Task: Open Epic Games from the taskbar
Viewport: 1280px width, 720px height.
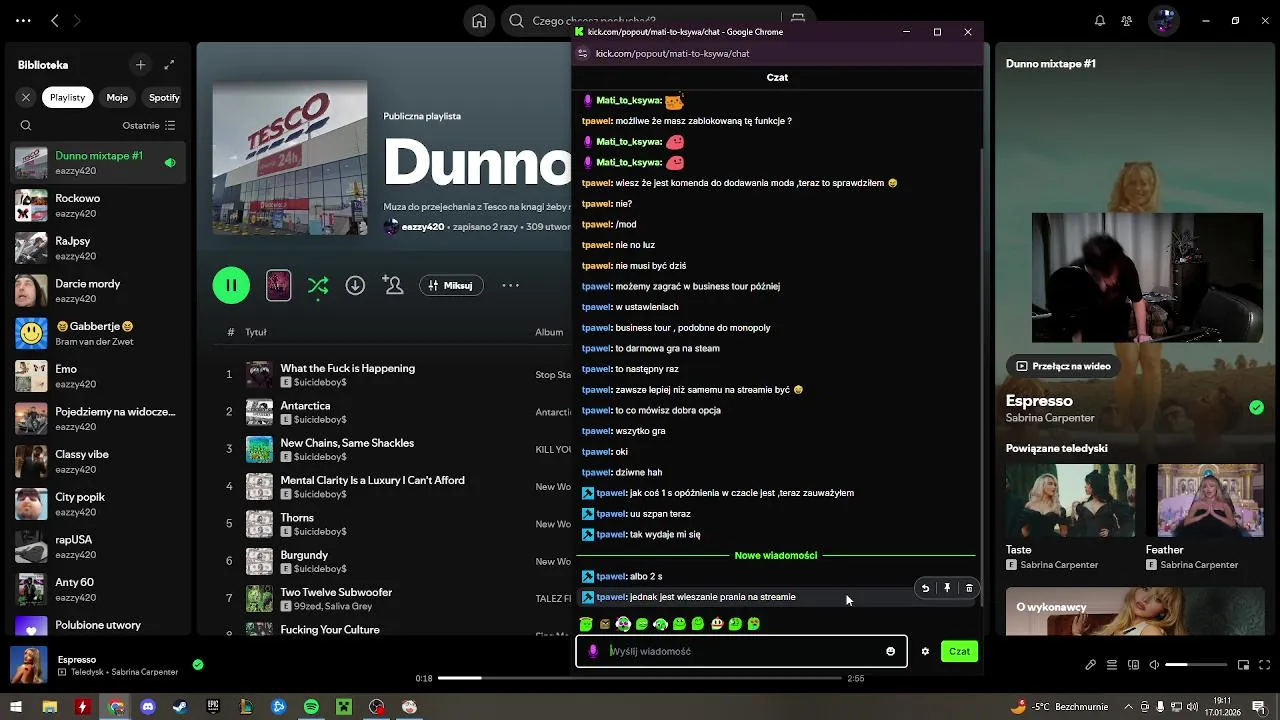Action: click(213, 707)
